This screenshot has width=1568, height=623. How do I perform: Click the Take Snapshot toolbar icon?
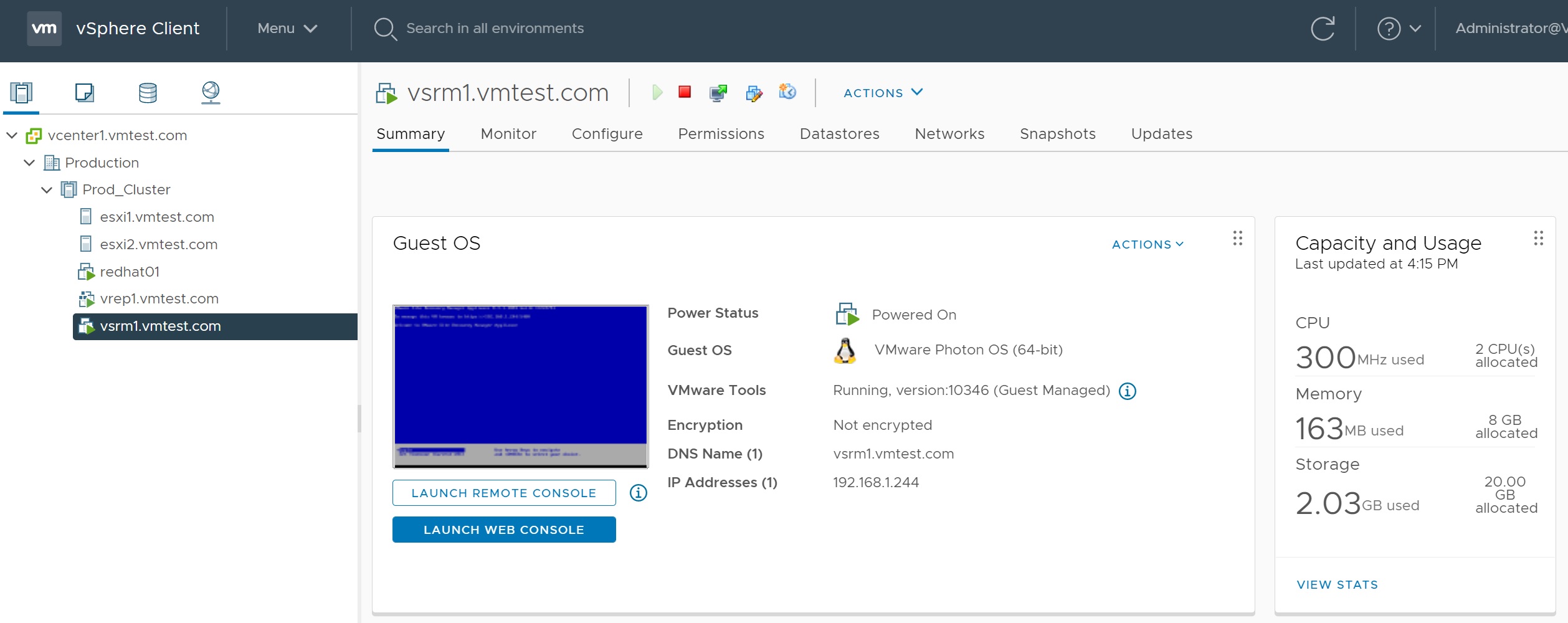(x=787, y=92)
